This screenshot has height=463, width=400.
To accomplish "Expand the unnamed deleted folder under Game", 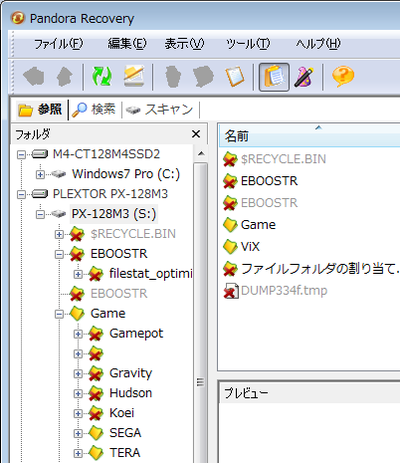I will [78, 354].
